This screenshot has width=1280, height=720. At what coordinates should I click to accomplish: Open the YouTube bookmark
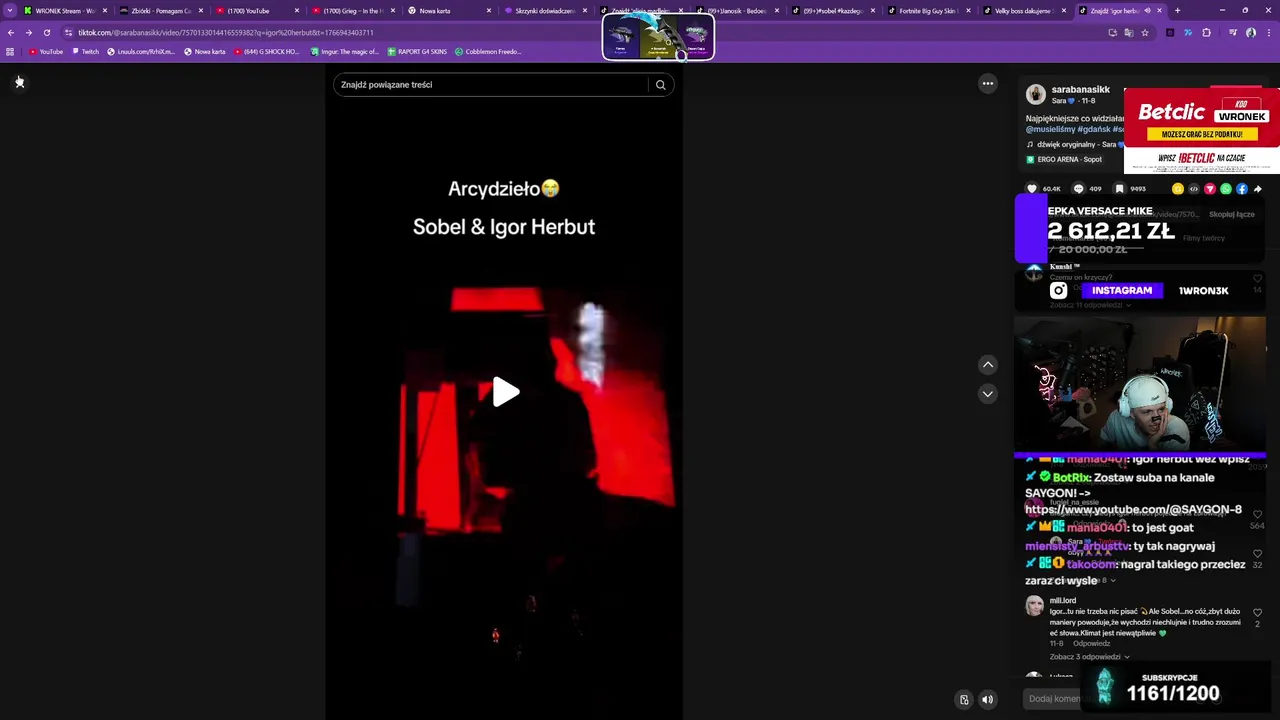coord(46,52)
